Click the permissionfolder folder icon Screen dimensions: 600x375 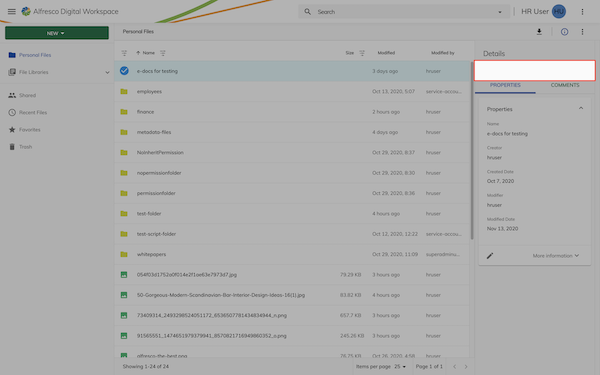124,193
